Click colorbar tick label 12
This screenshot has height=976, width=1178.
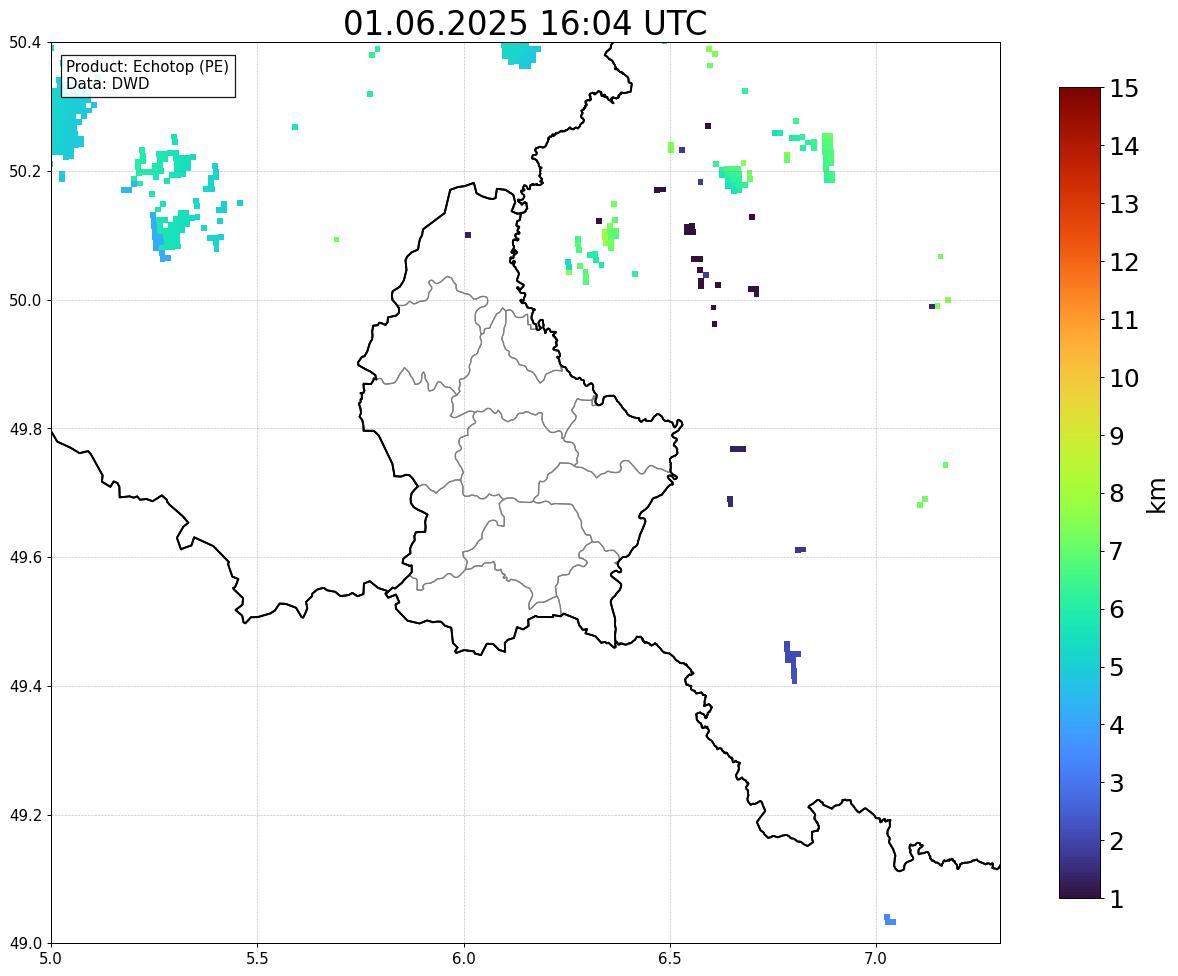click(x=1124, y=262)
